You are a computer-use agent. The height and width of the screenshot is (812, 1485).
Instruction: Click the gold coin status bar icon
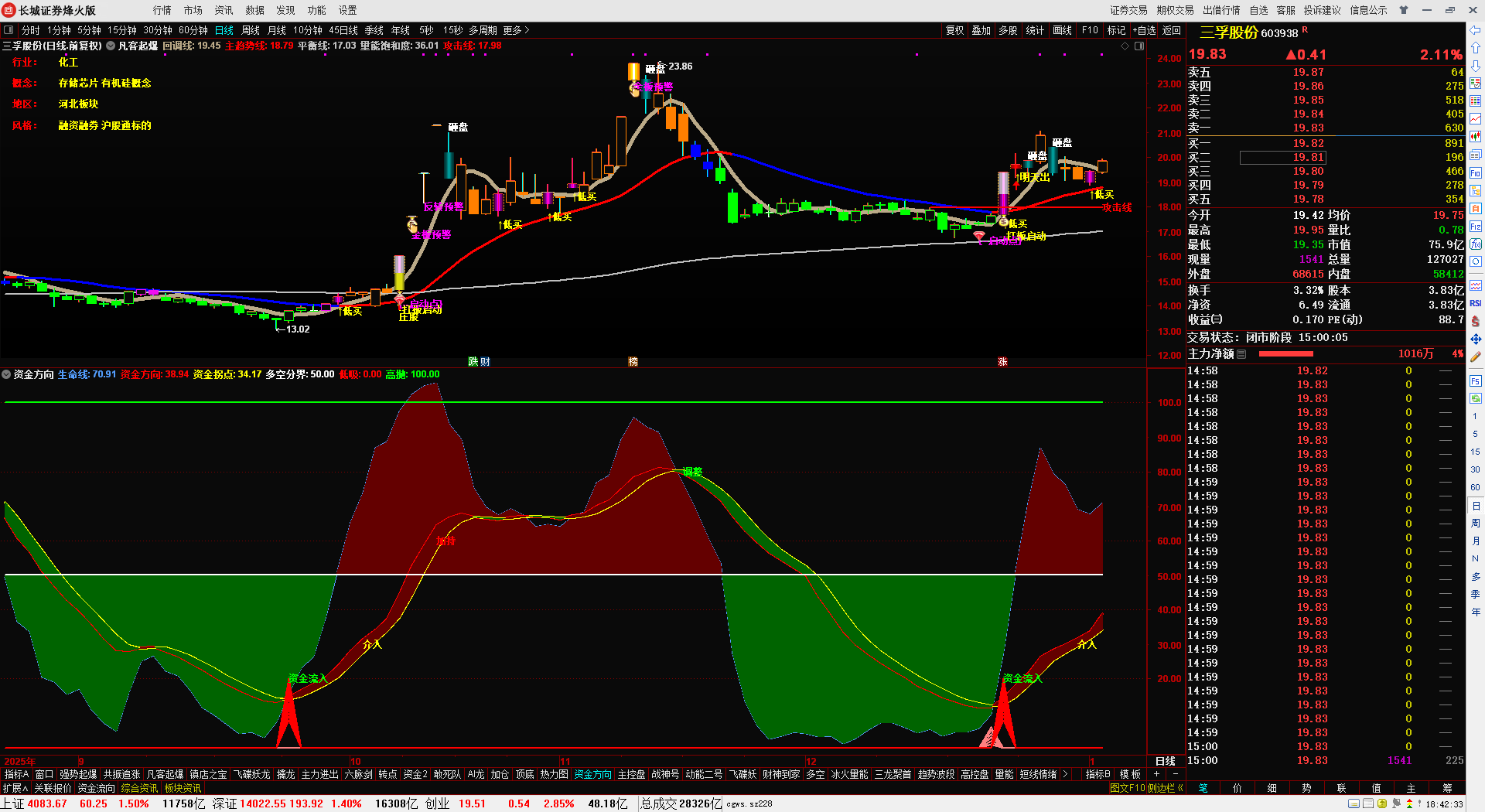(x=1382, y=803)
